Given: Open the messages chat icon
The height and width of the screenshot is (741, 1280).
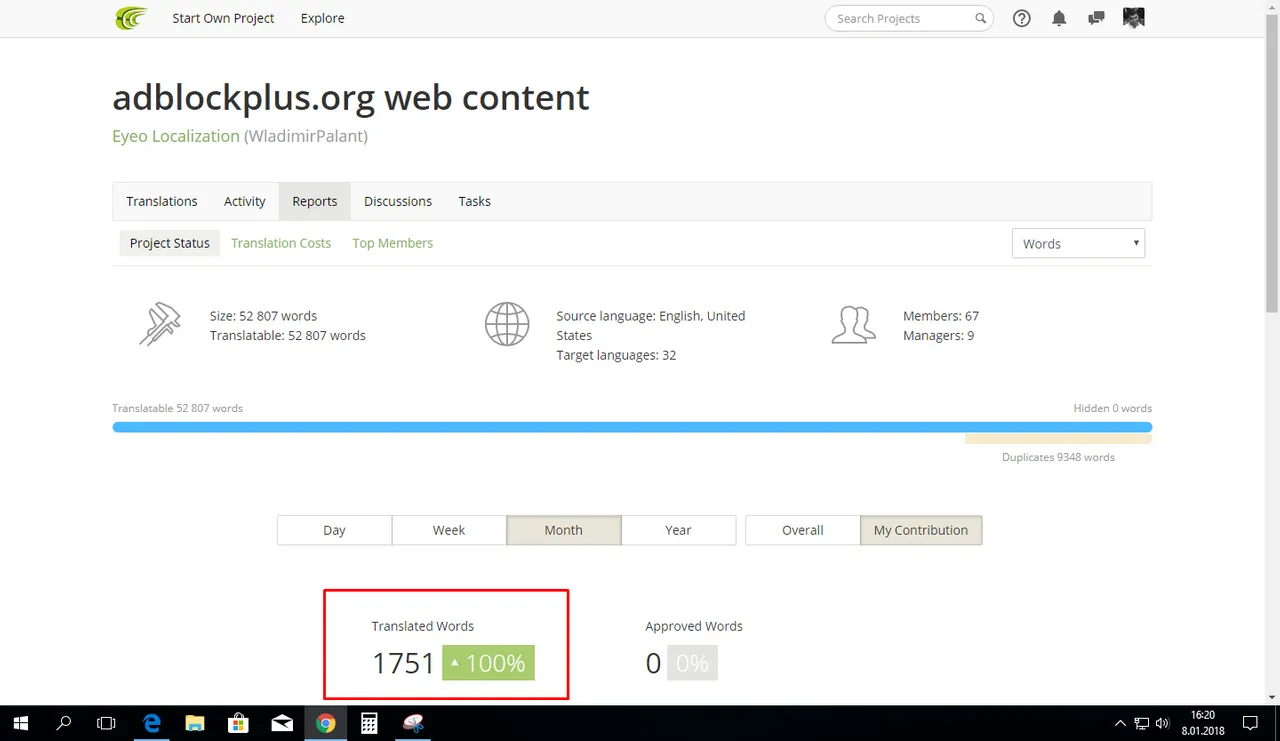Looking at the screenshot, I should point(1096,18).
